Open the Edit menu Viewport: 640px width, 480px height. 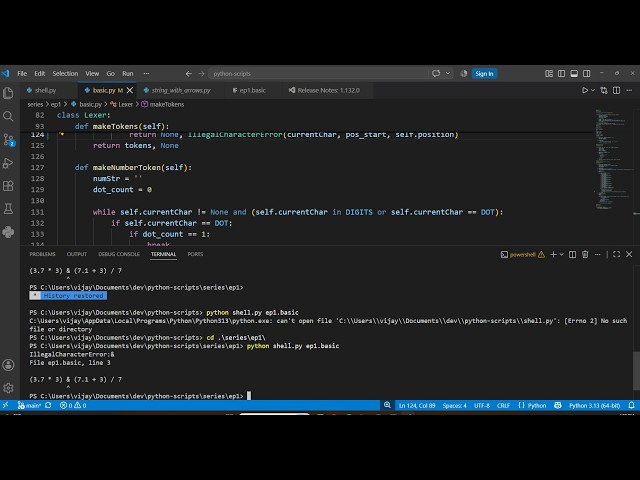(x=40, y=73)
